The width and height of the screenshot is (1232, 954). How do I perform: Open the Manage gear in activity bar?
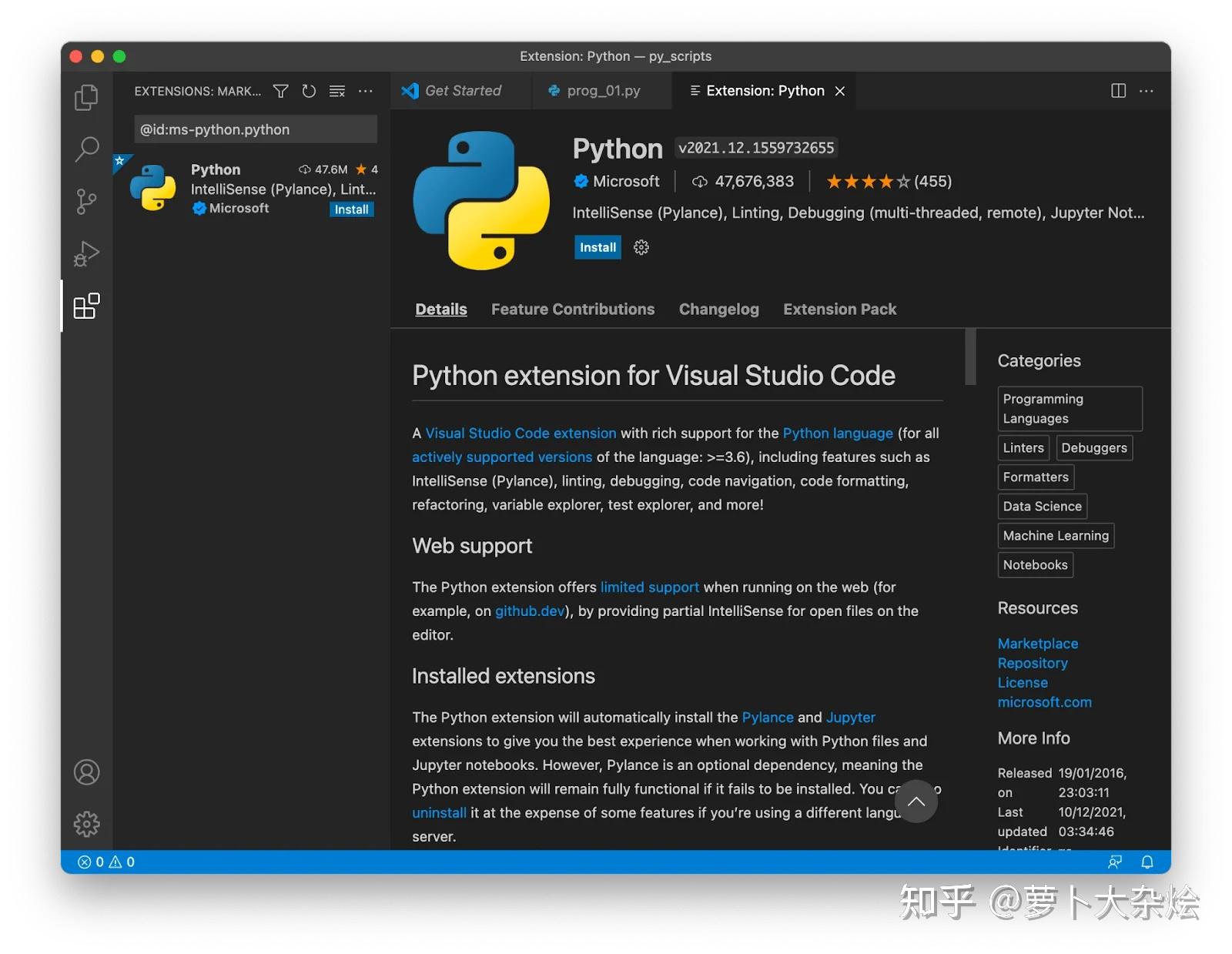pos(85,823)
